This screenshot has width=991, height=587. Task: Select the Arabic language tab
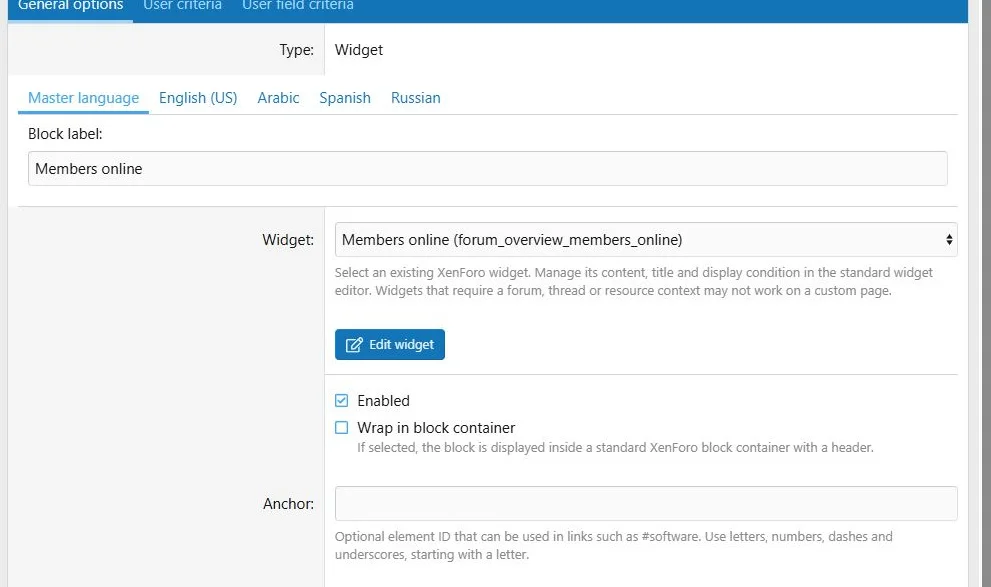(278, 99)
